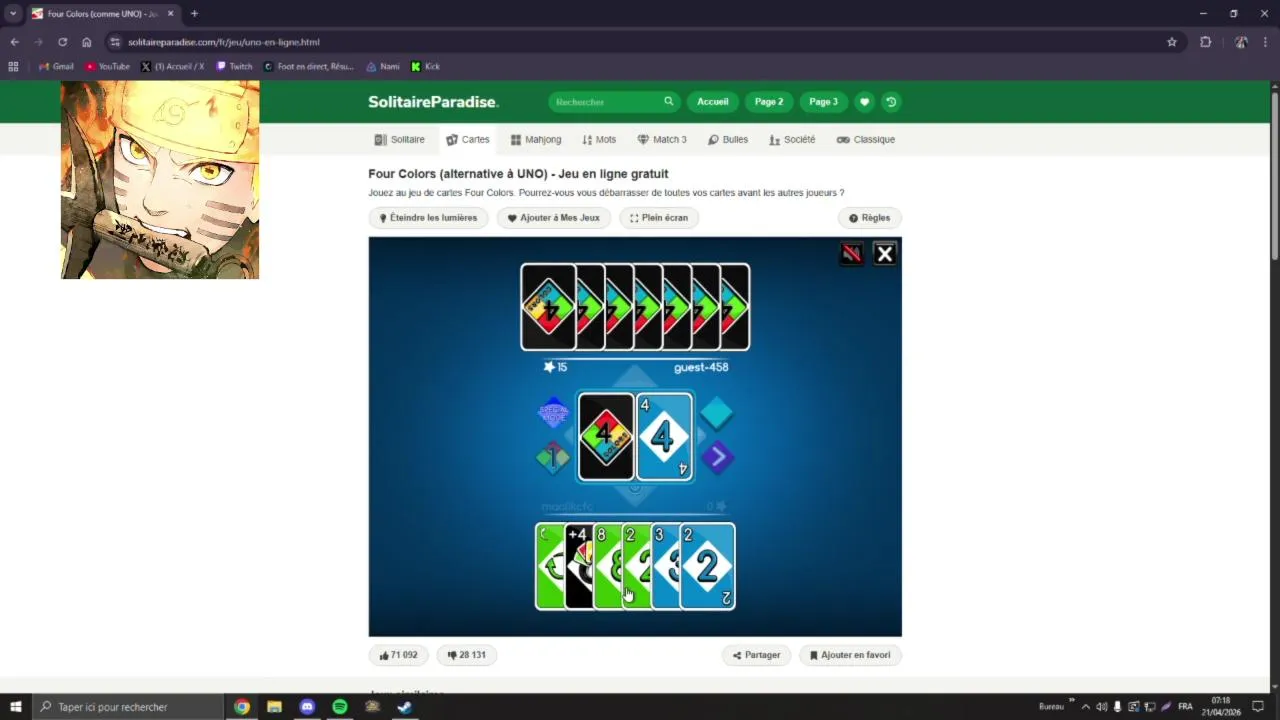
Task: Open Steam from taskbar
Action: (405, 707)
